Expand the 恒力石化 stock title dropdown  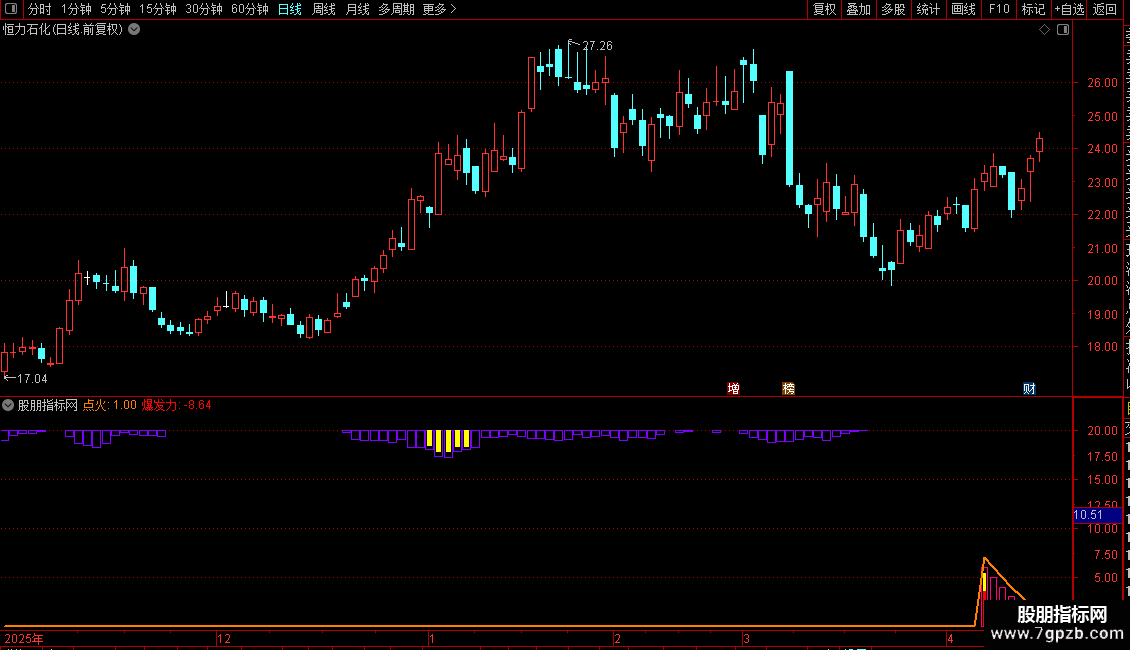click(134, 30)
